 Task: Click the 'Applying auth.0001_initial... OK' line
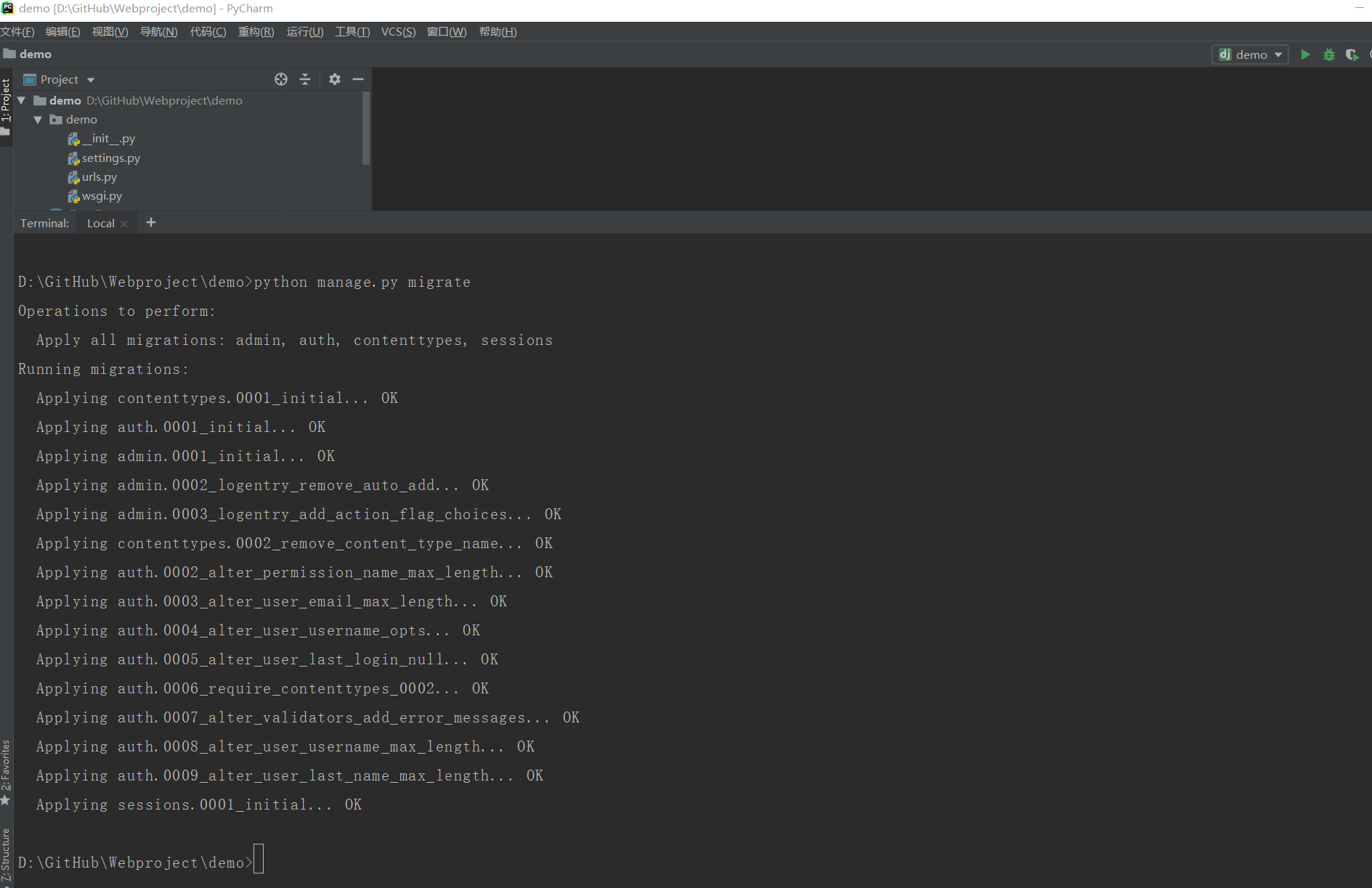(180, 427)
